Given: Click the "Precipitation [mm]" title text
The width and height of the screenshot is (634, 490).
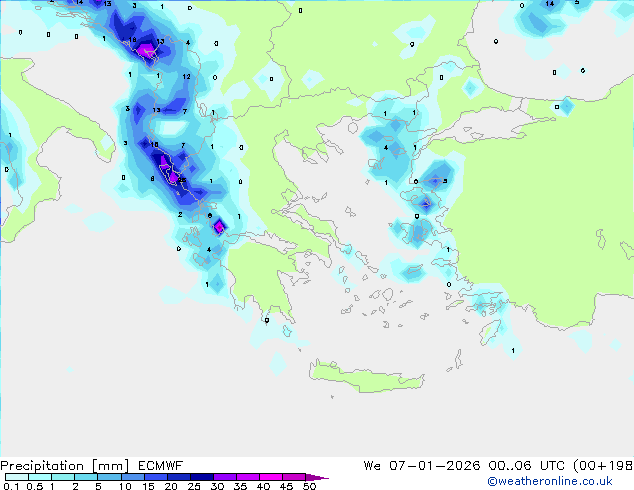Looking at the screenshot, I should [x=65, y=466].
